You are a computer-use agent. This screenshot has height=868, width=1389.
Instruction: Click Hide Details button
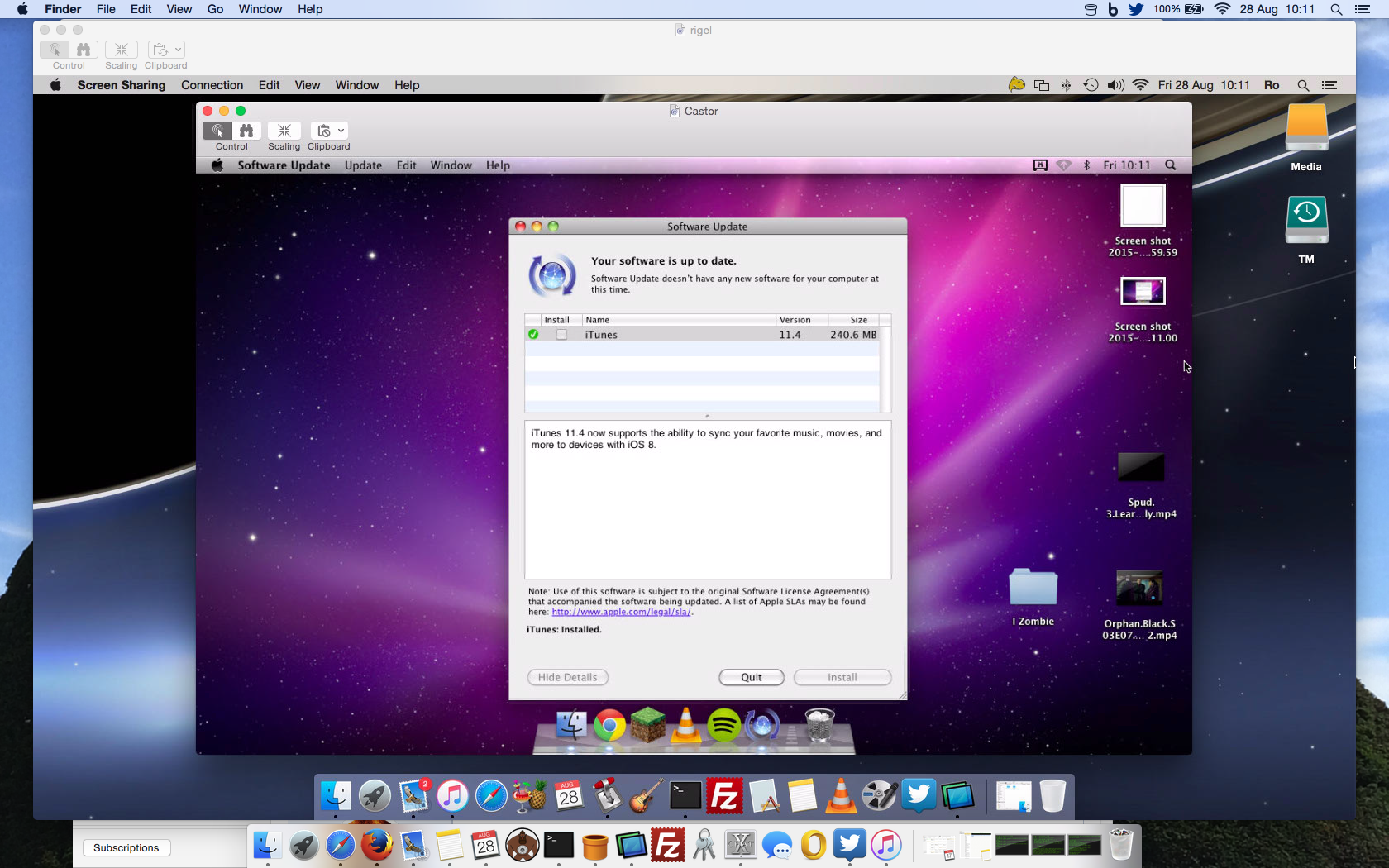pyautogui.click(x=567, y=677)
